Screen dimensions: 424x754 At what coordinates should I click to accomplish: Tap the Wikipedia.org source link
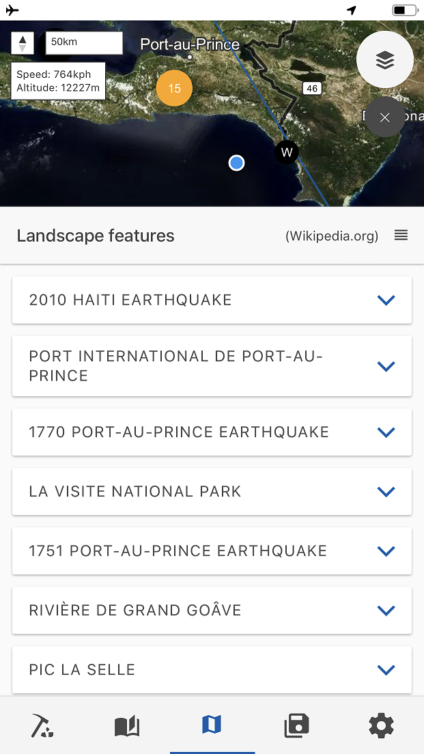332,236
